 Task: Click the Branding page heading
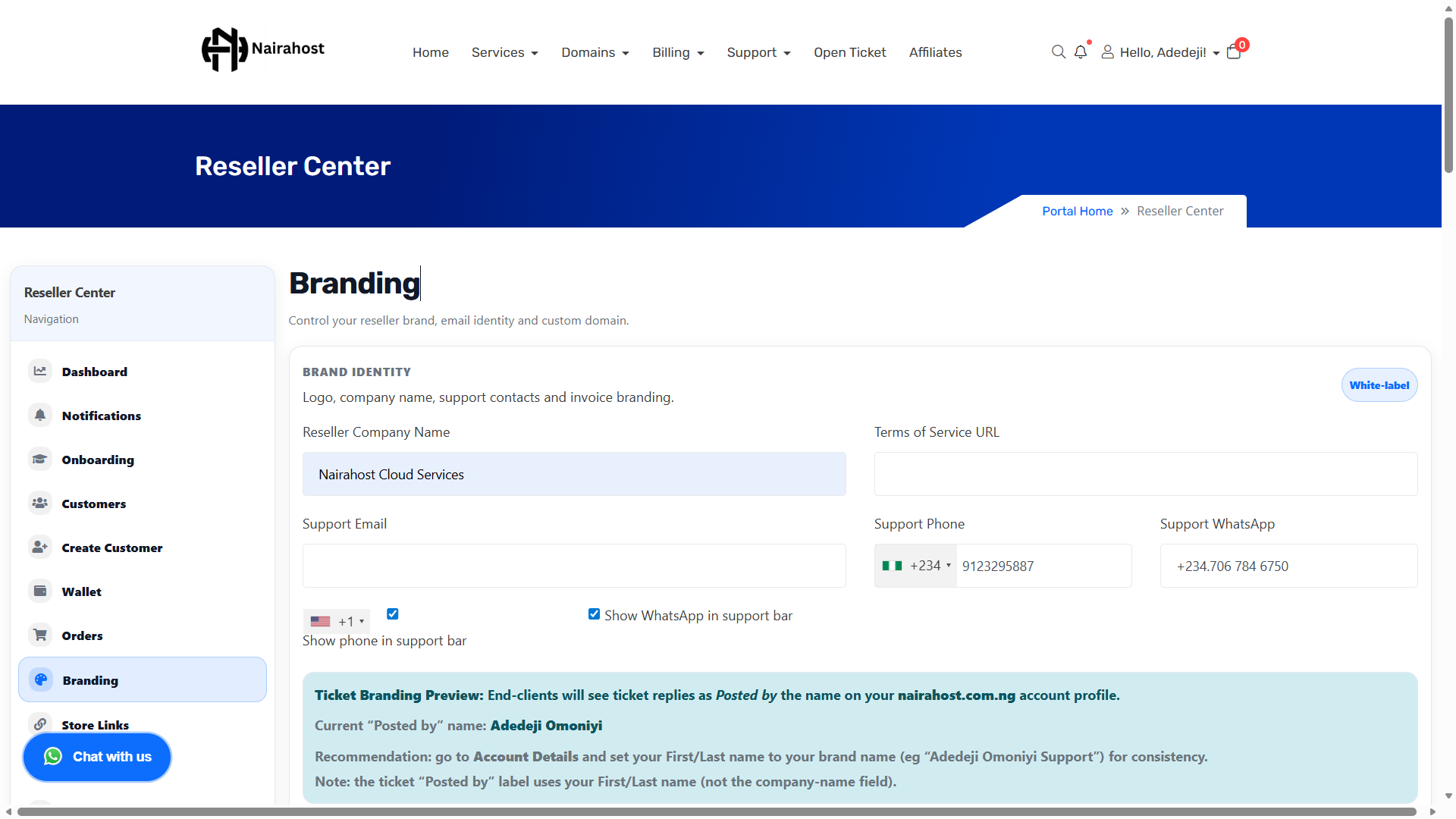[354, 283]
